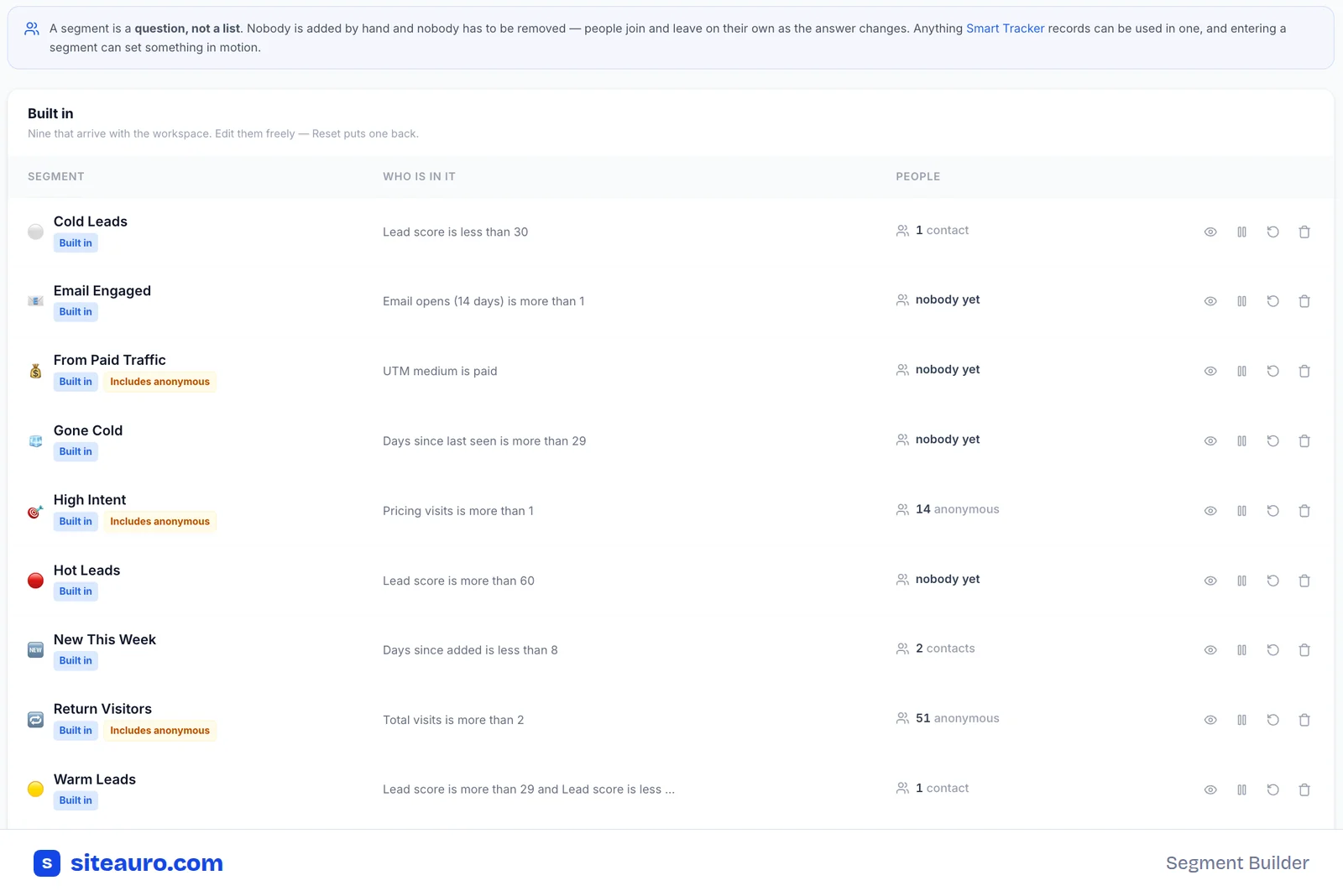Reset the New This Week segment
Screen dimensions: 1343x896
pos(1272,650)
